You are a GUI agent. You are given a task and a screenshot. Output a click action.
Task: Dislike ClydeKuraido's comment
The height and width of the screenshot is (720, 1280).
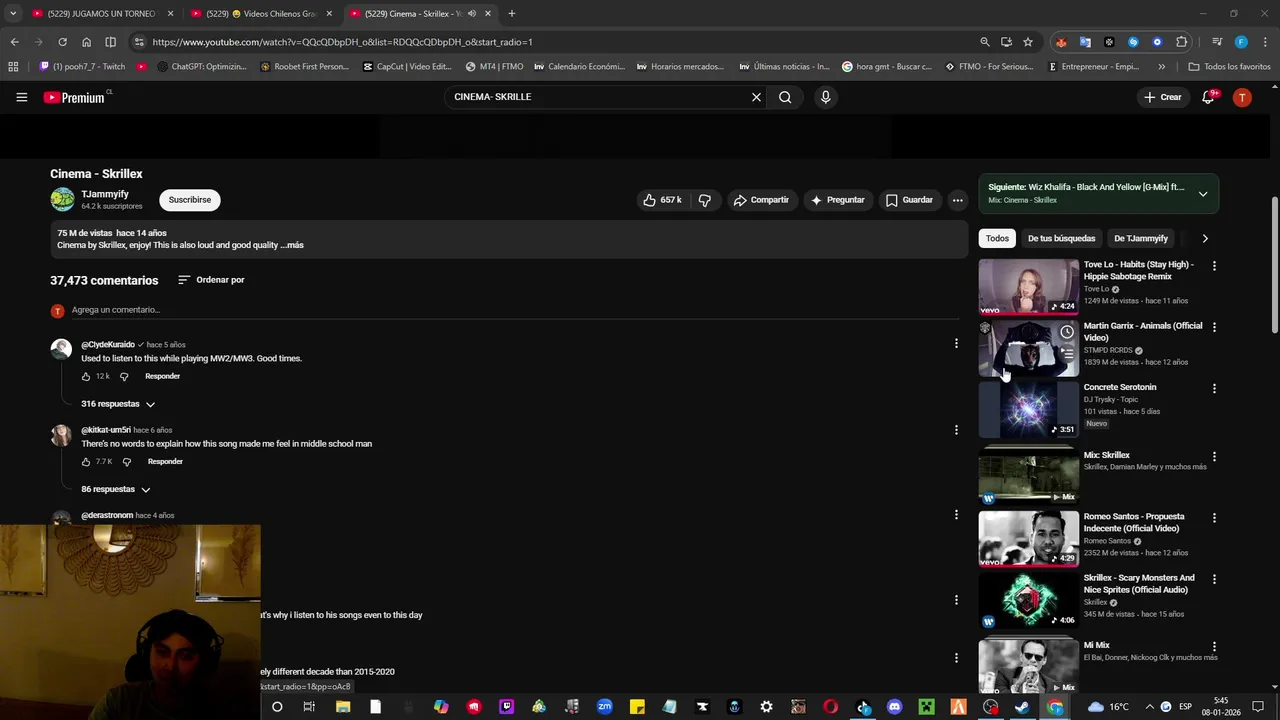pos(124,376)
